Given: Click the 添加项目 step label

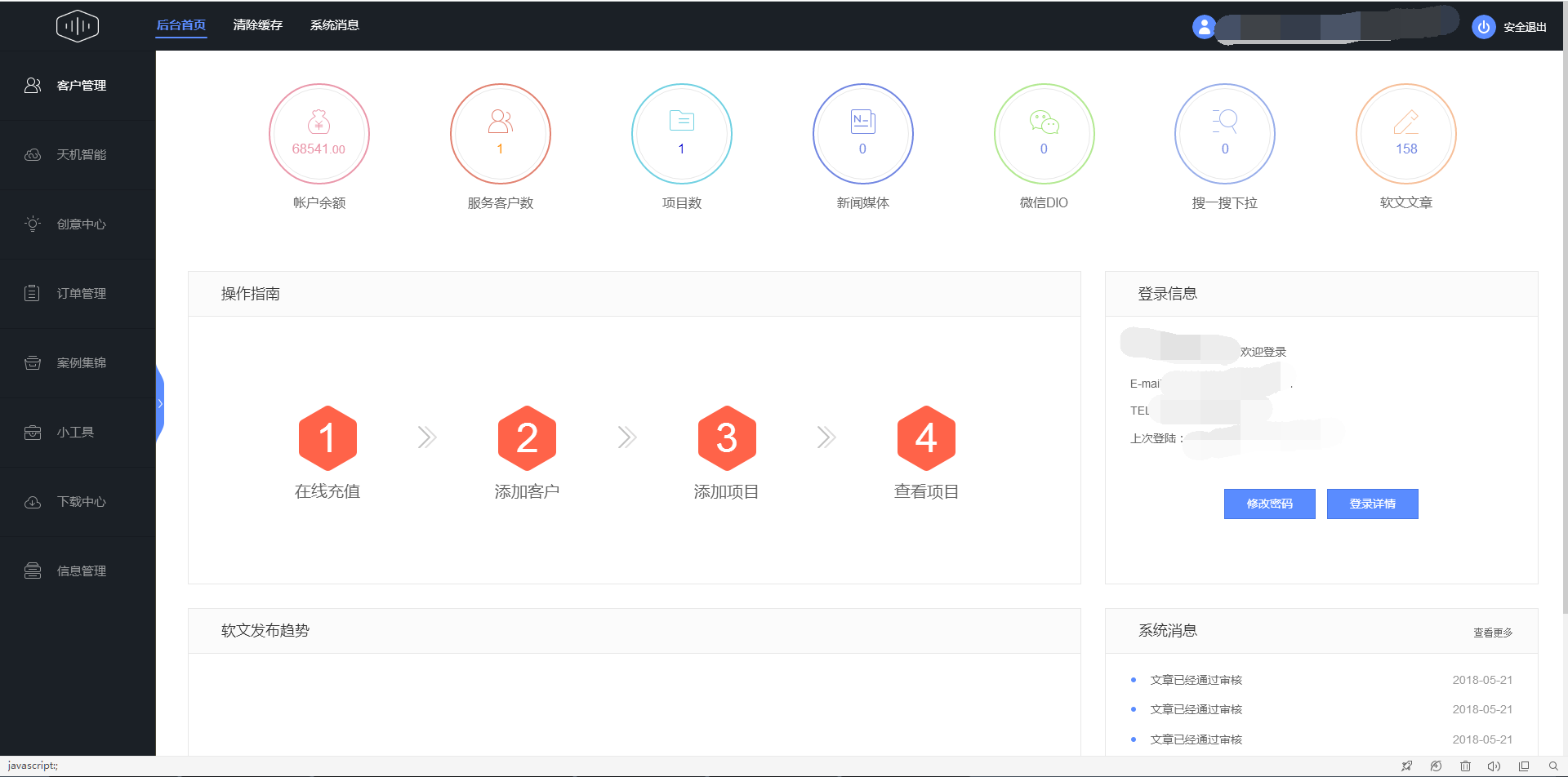Looking at the screenshot, I should coord(727,491).
